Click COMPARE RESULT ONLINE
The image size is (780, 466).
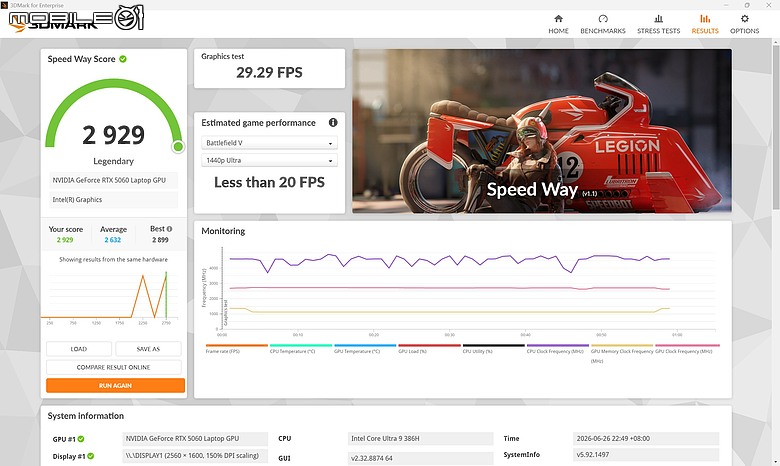(113, 367)
